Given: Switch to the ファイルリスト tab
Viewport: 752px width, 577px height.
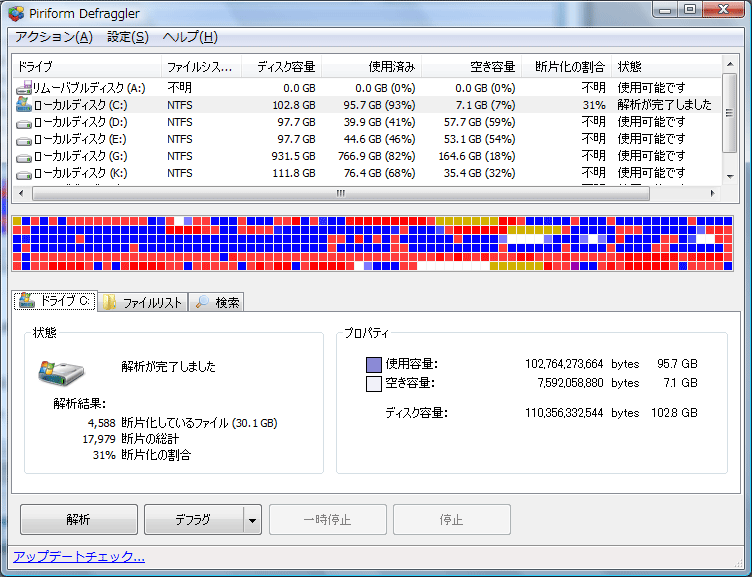Looking at the screenshot, I should (x=142, y=302).
